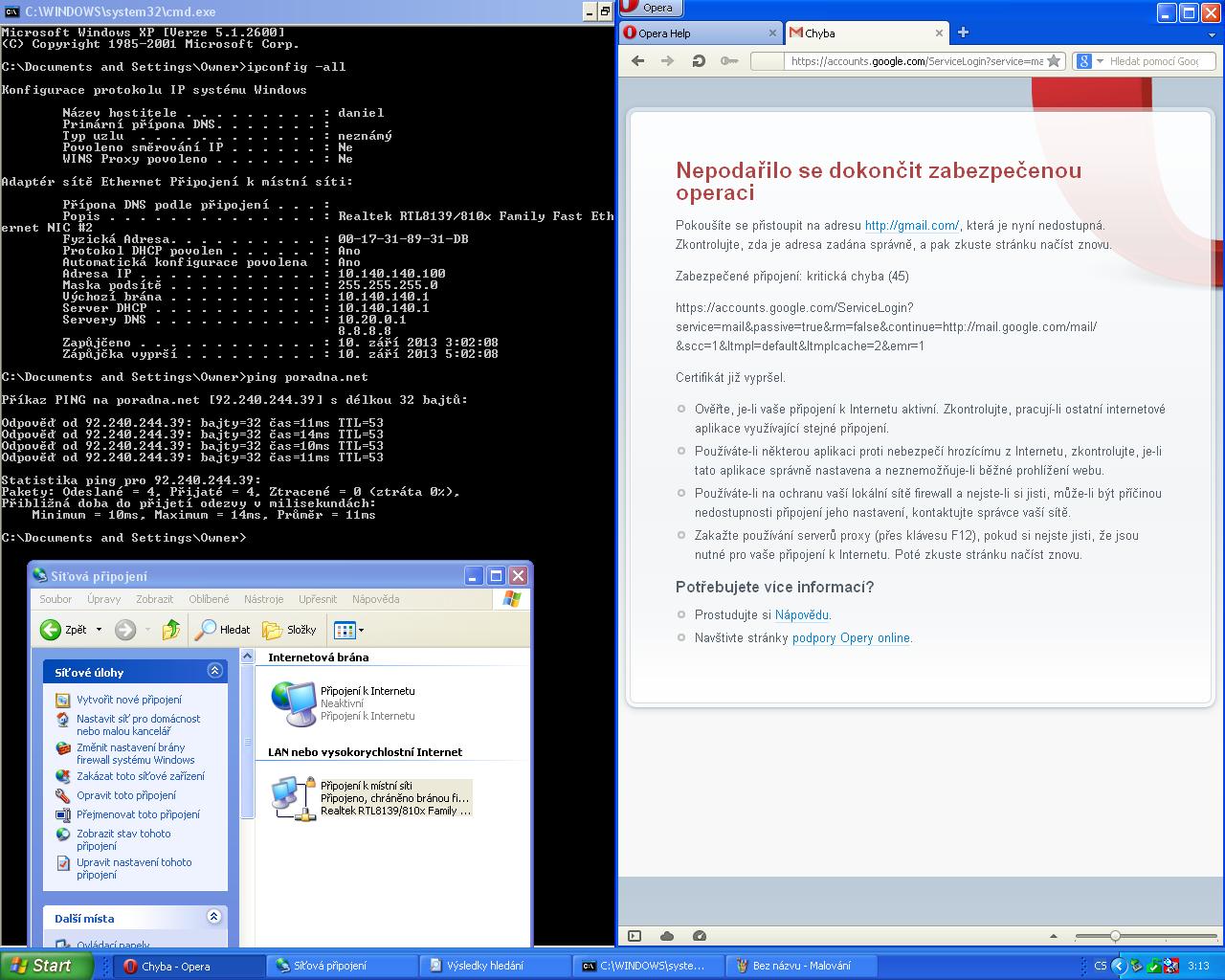Expand Opera zoom menu arrow
Viewport: 1225px width, 980px height.
pyautogui.click(x=1054, y=936)
